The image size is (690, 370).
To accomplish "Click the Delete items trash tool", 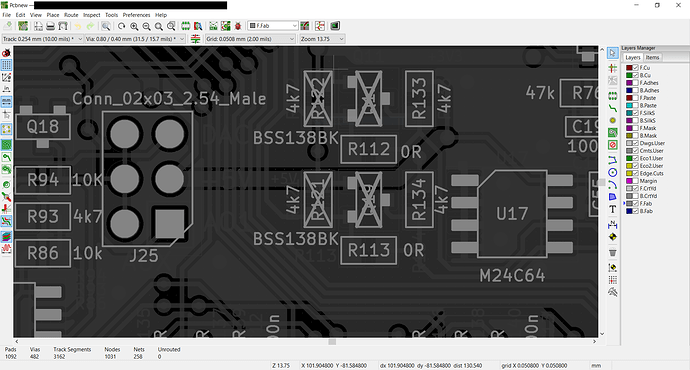I will [613, 253].
